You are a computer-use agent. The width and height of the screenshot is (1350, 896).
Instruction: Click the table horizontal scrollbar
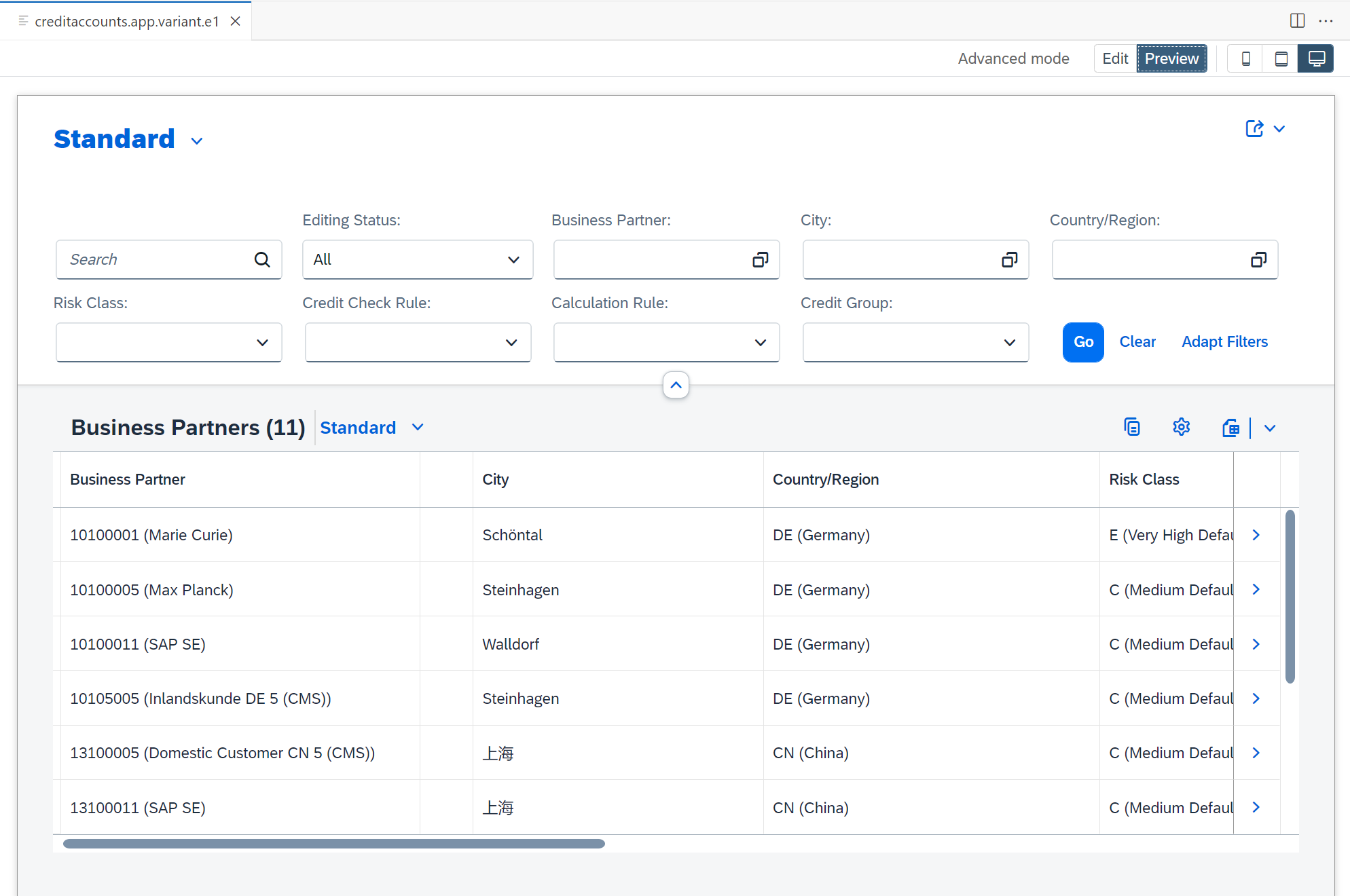(333, 844)
